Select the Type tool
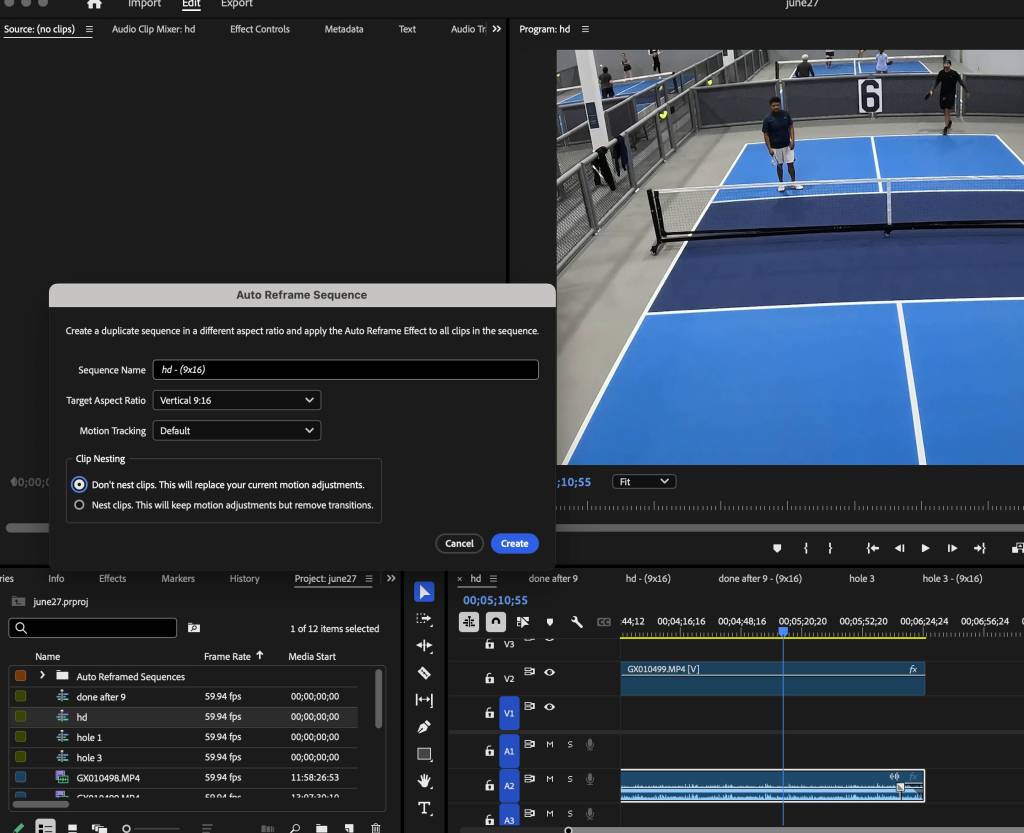This screenshot has width=1024, height=833. pyautogui.click(x=424, y=808)
